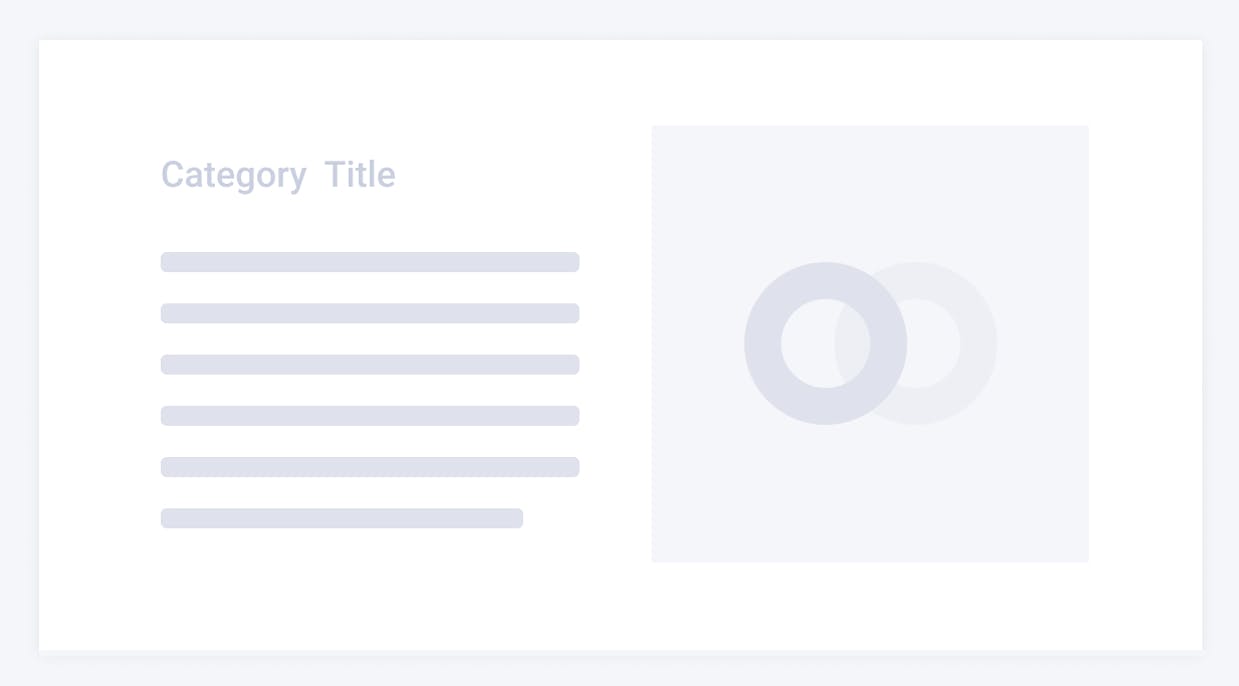
Task: Click the image placeholder below the rings
Action: pyautogui.click(x=870, y=495)
